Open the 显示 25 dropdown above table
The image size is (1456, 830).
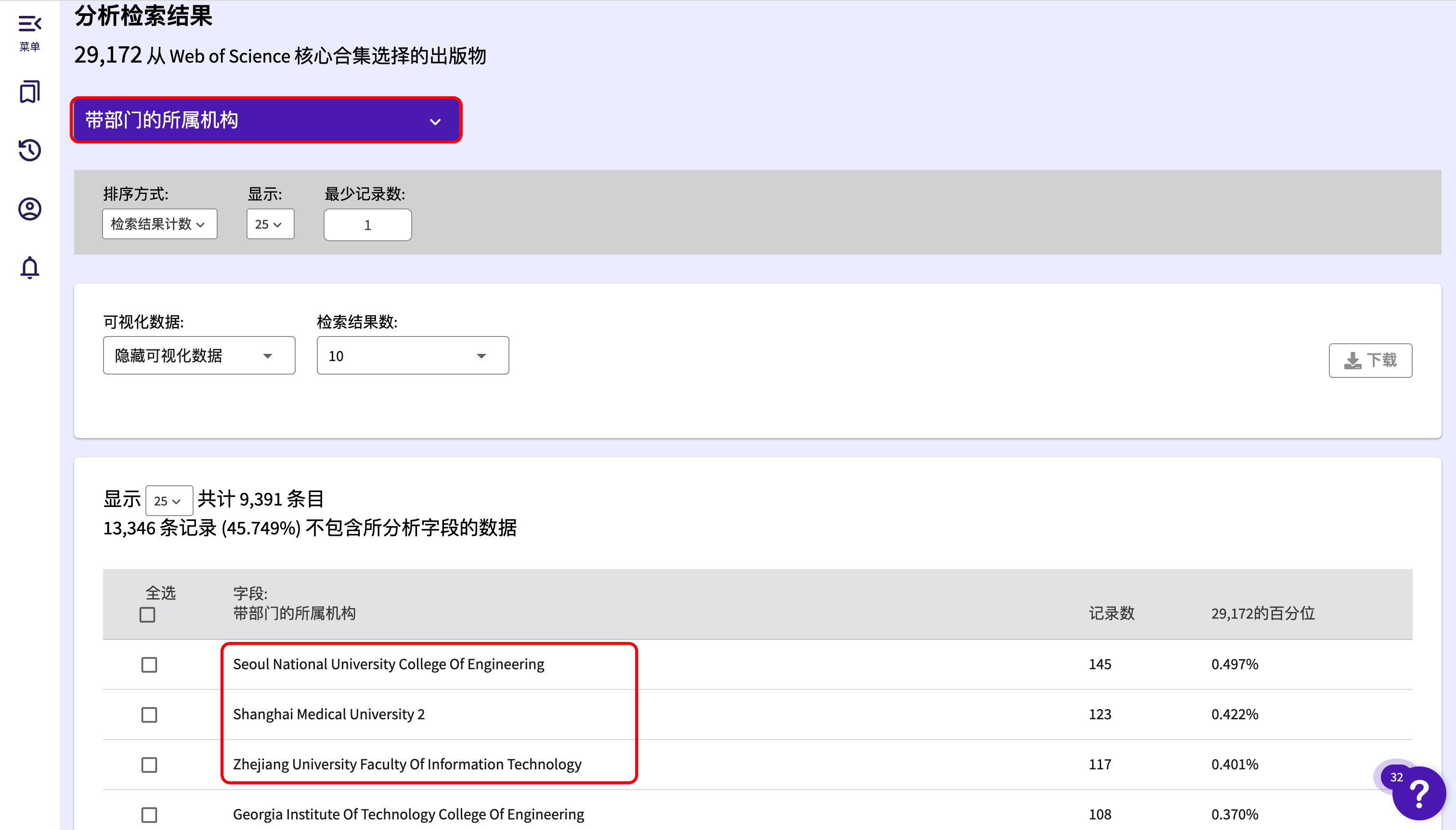[169, 501]
